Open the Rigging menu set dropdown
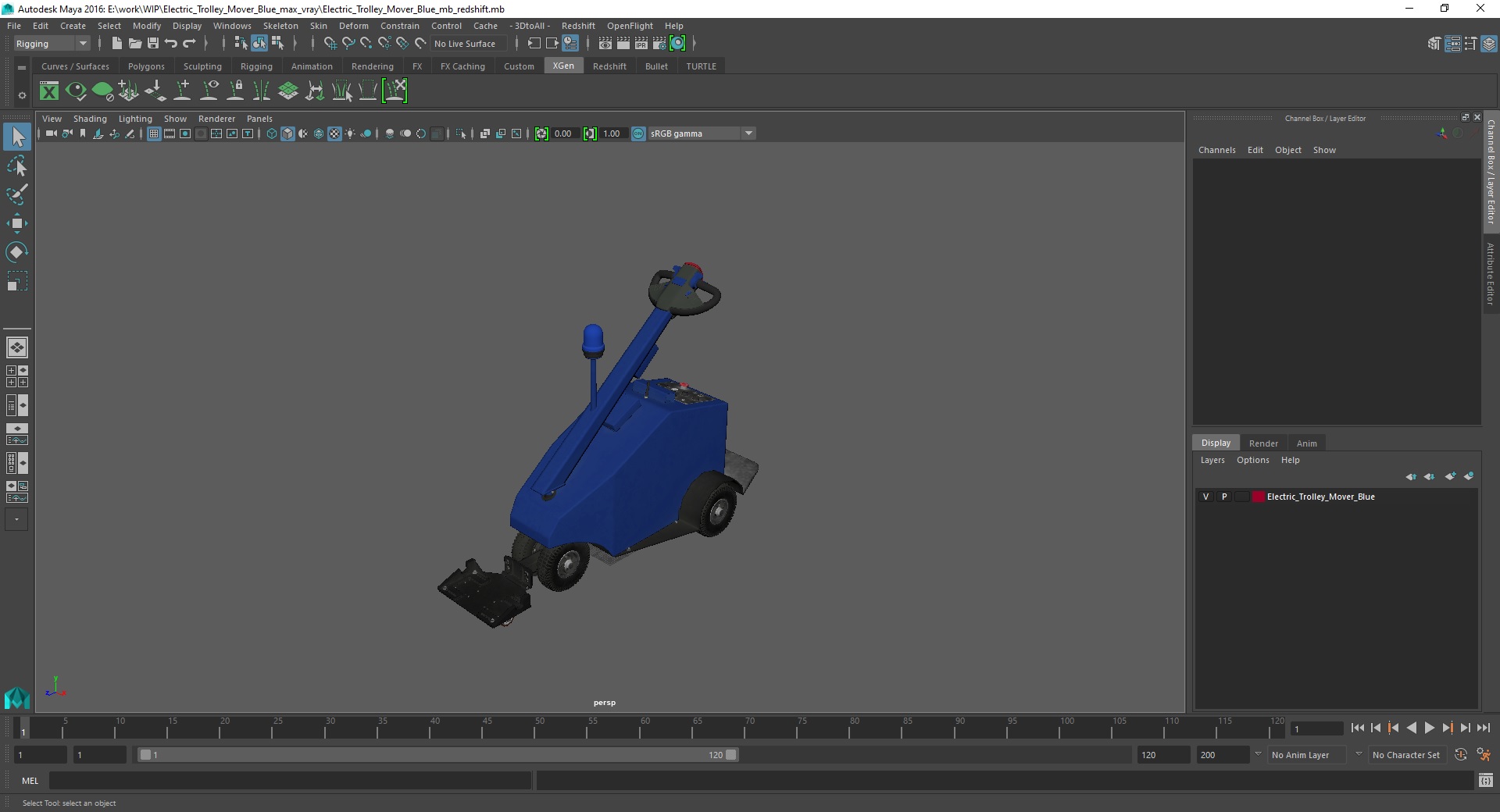This screenshot has height=812, width=1500. (x=52, y=44)
